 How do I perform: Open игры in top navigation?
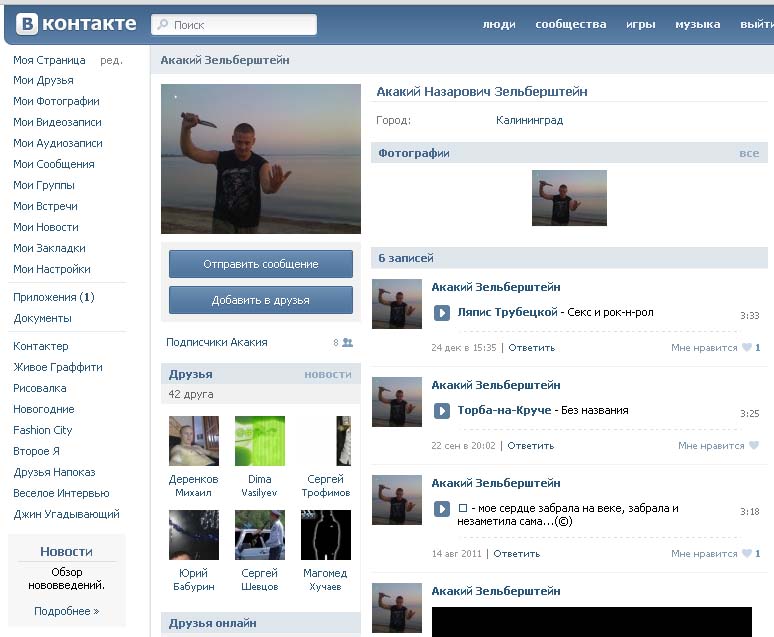tap(641, 24)
